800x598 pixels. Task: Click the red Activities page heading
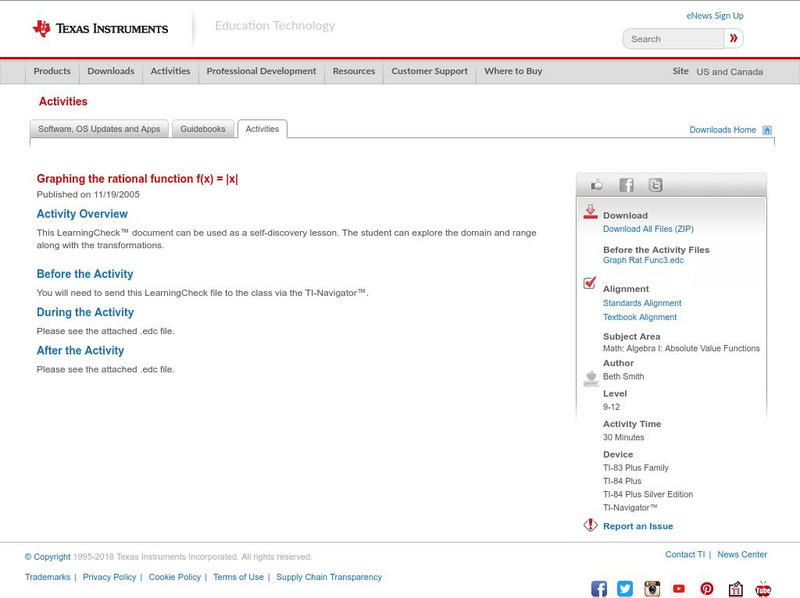pyautogui.click(x=63, y=101)
